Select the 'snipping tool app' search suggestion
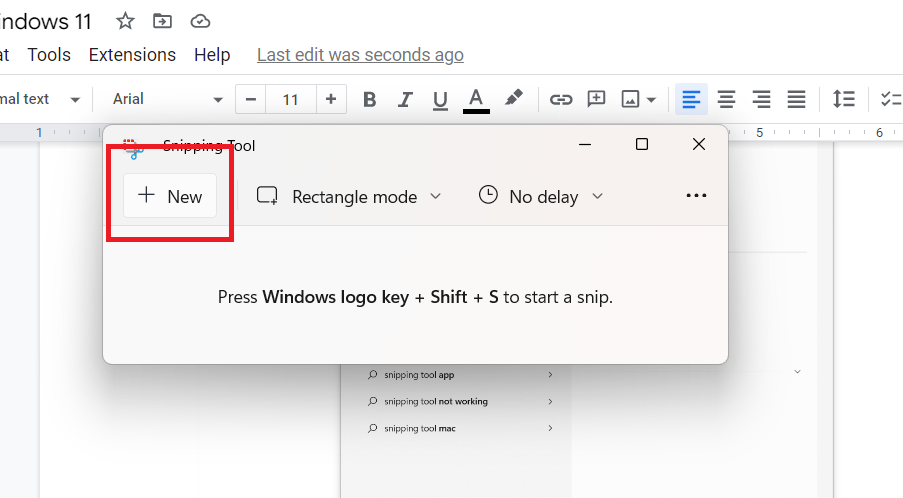903x498 pixels. pyautogui.click(x=419, y=375)
